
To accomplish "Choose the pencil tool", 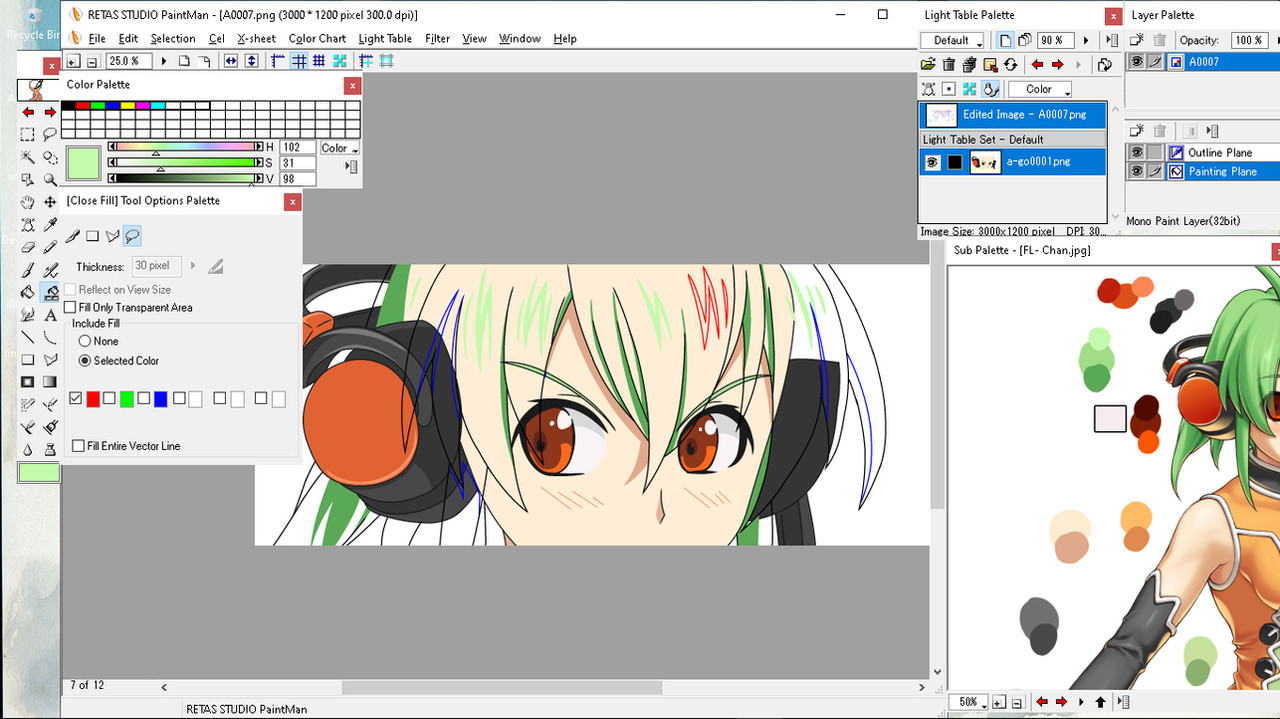I will coord(50,247).
